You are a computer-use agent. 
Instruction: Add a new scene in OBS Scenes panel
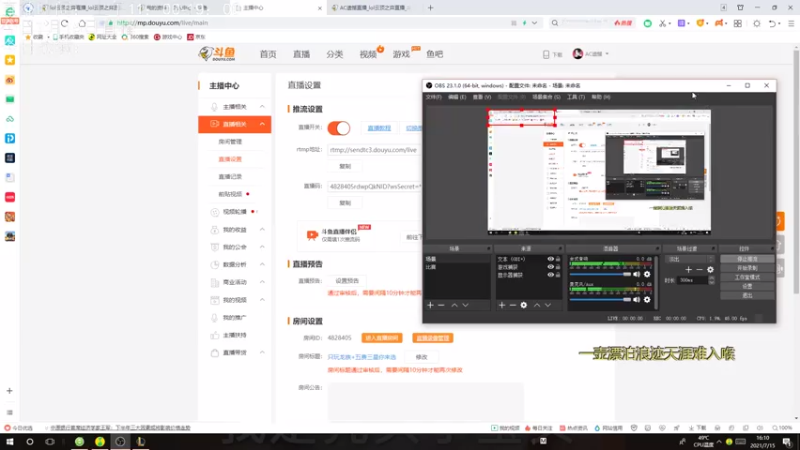[x=430, y=305]
